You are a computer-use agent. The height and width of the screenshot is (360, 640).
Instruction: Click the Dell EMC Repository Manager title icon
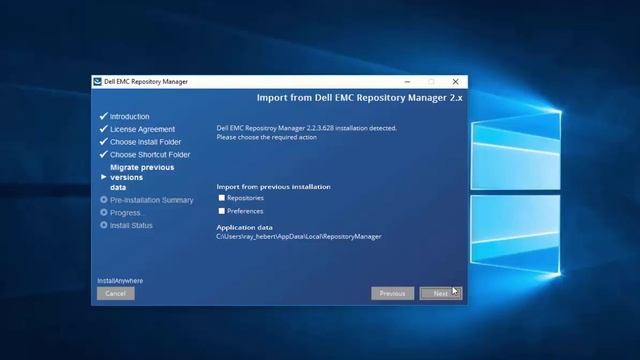coord(98,82)
